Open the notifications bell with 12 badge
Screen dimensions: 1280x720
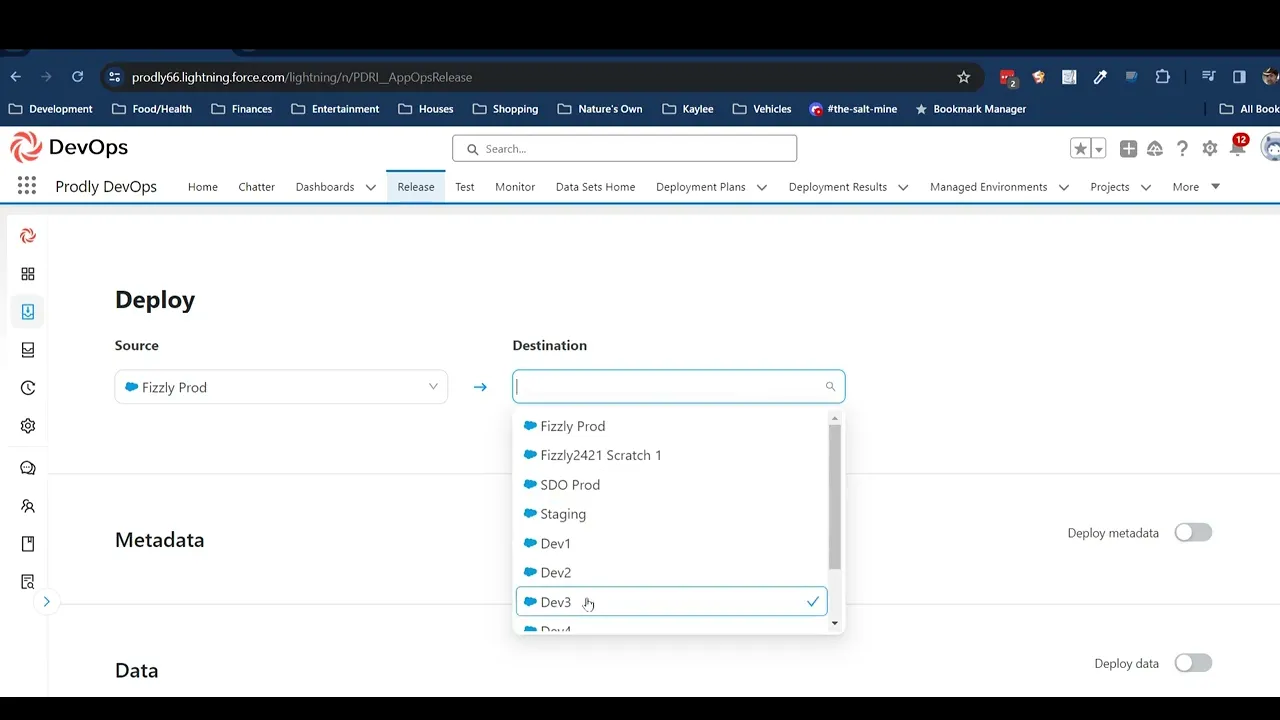point(1238,147)
